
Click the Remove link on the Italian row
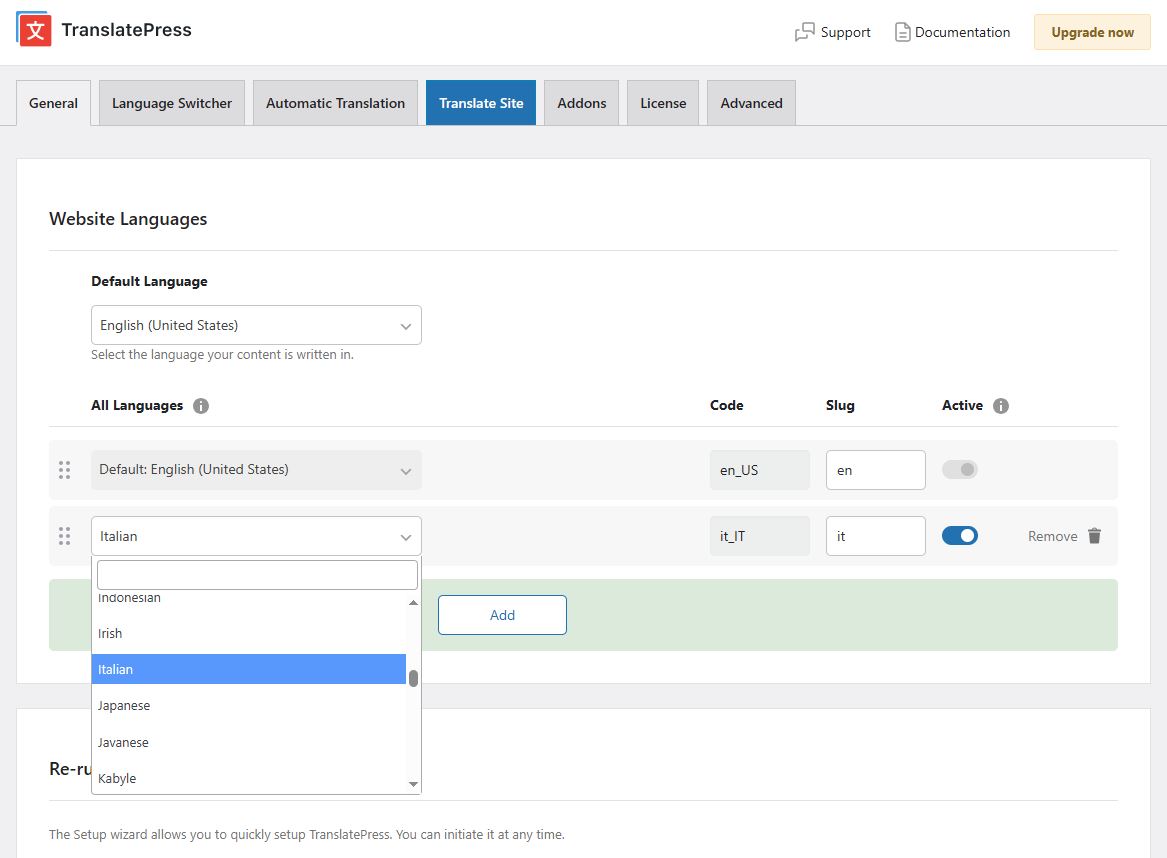click(1052, 535)
